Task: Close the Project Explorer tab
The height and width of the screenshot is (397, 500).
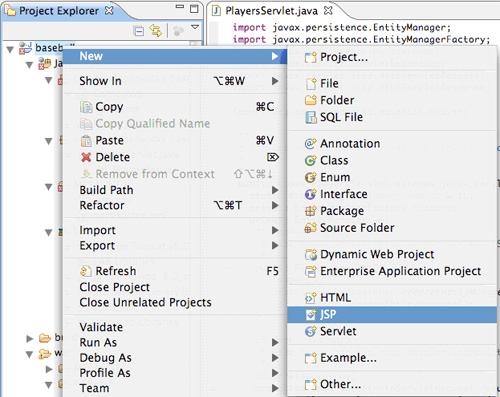Action: click(x=109, y=10)
